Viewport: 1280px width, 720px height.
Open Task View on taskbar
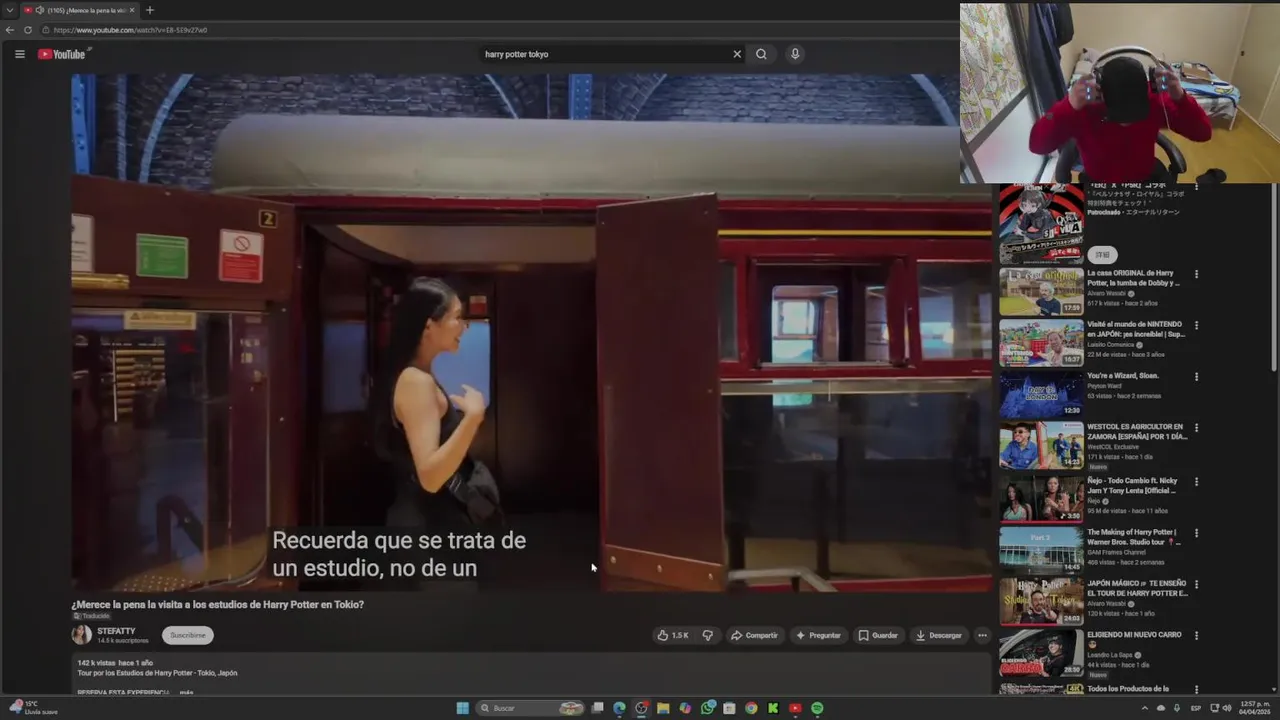point(598,708)
